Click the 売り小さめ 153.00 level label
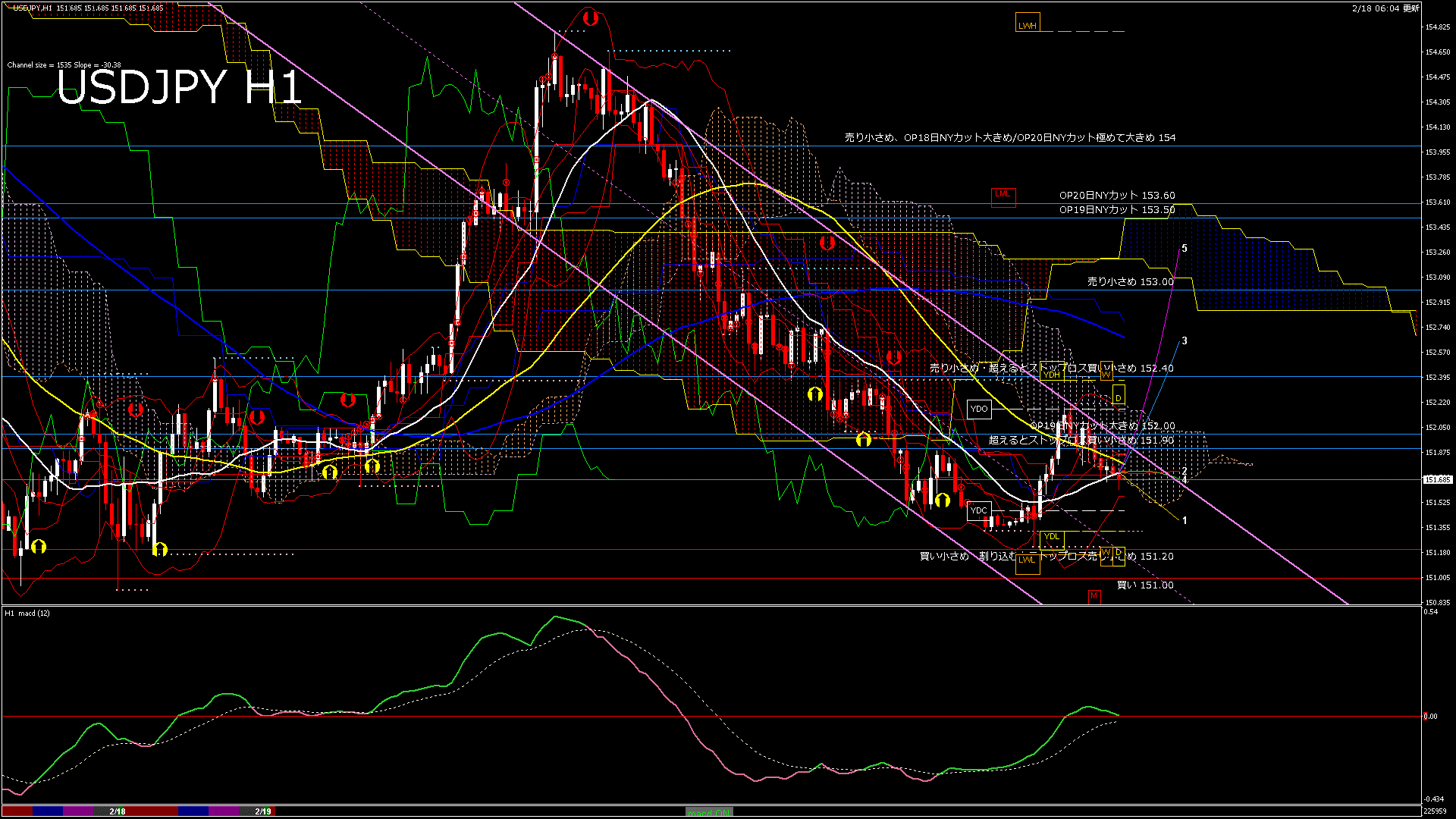 [x=1130, y=281]
